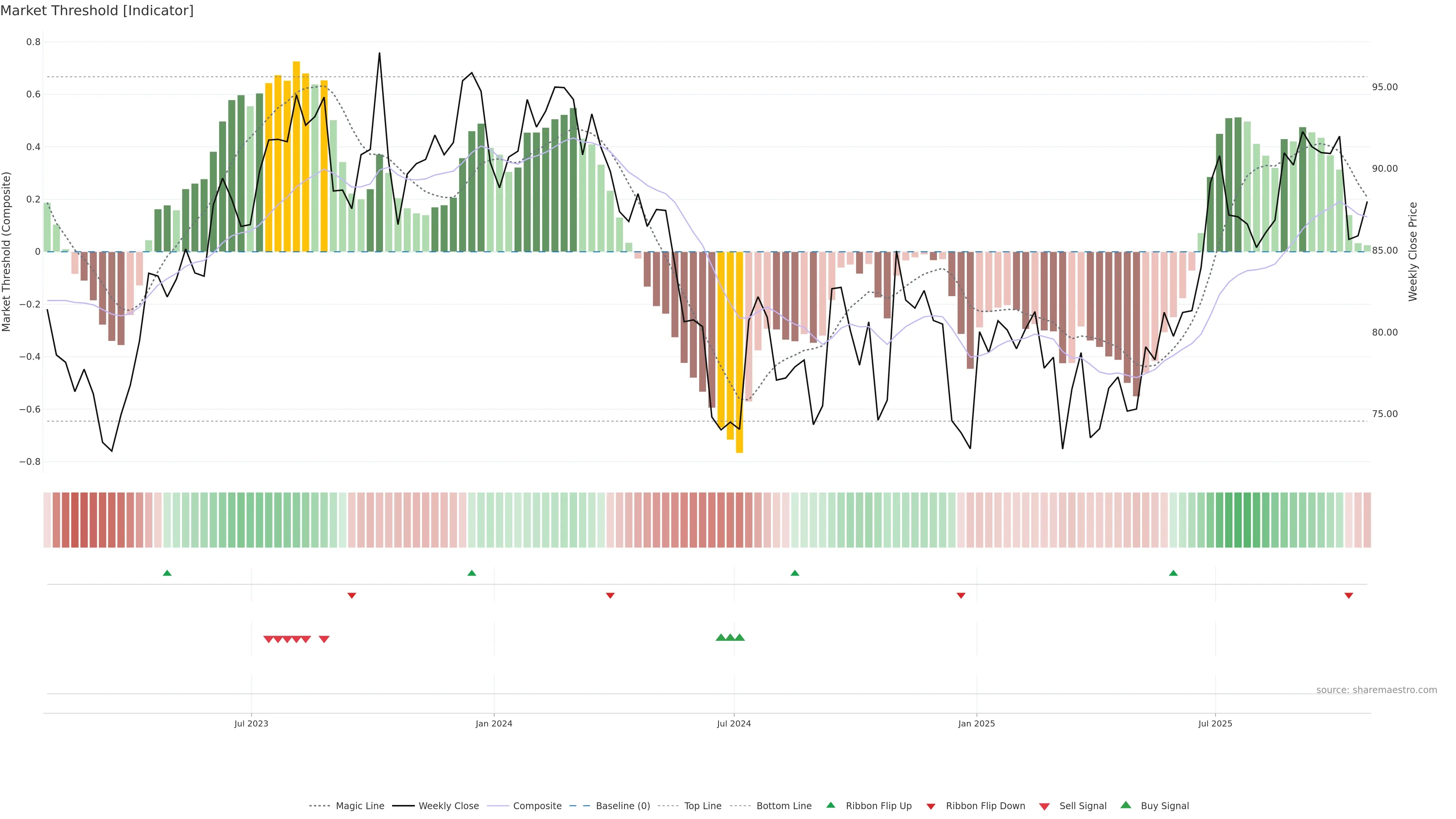This screenshot has height=819, width=1456.
Task: Click the Jul 2024 x-axis label
Action: click(734, 723)
